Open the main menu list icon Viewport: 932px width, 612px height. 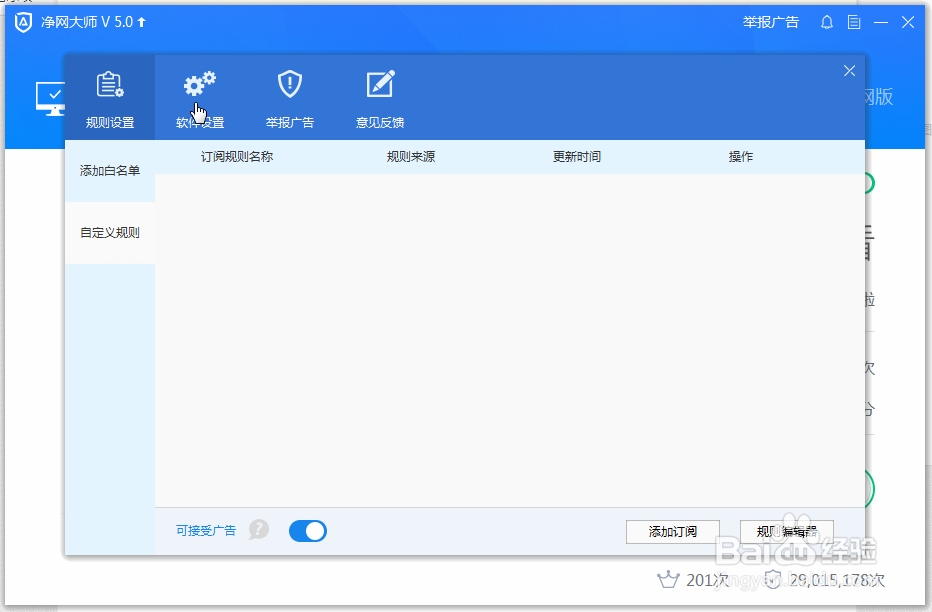(854, 23)
